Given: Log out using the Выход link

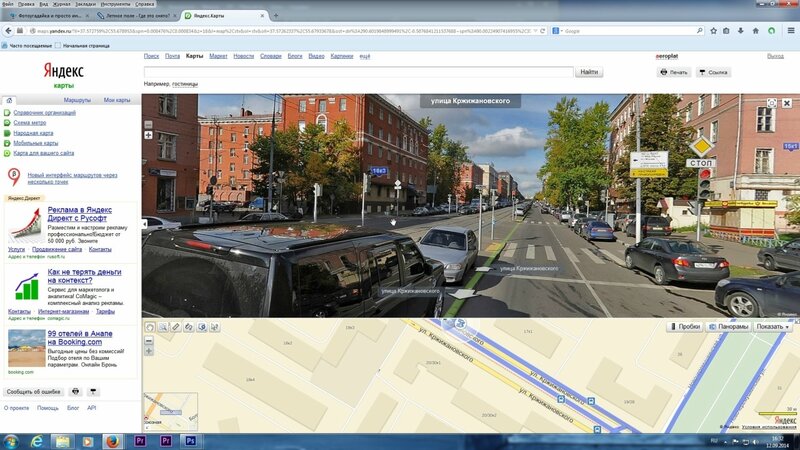Looking at the screenshot, I should point(775,56).
